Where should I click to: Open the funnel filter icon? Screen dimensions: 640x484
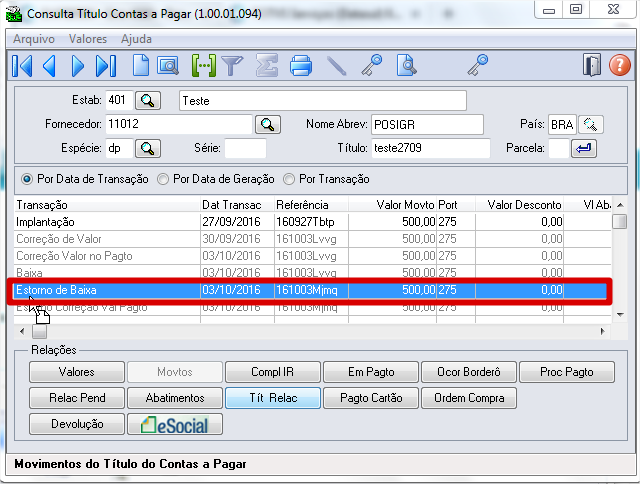tap(232, 66)
